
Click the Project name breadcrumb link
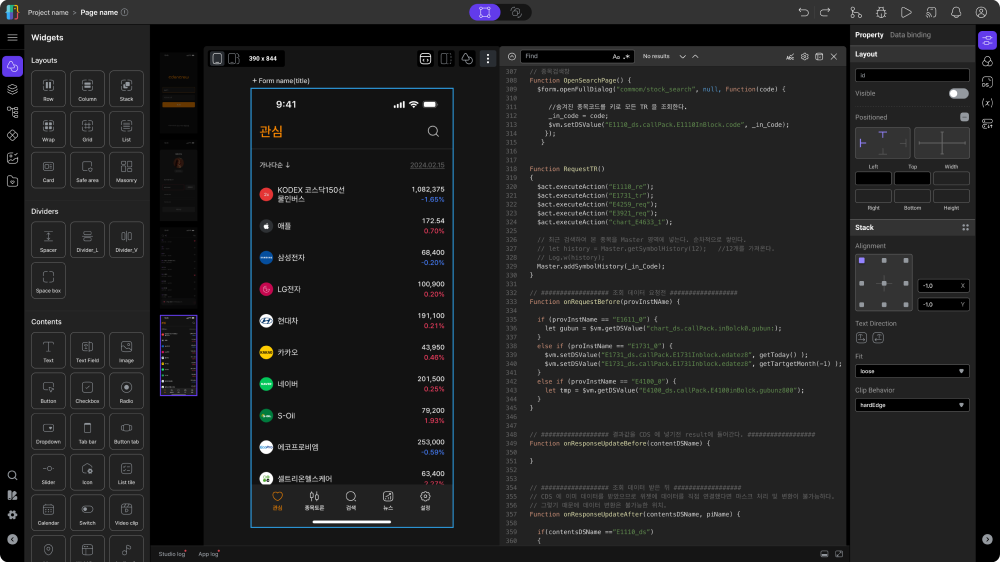pos(50,12)
